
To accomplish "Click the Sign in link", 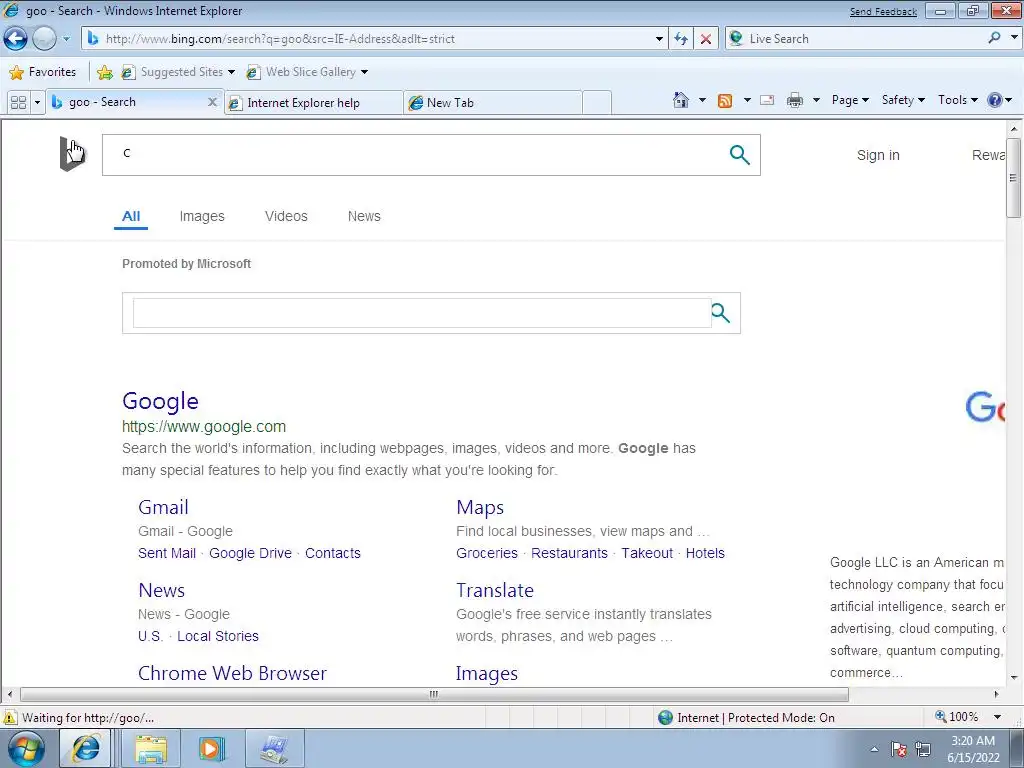I will click(x=878, y=155).
